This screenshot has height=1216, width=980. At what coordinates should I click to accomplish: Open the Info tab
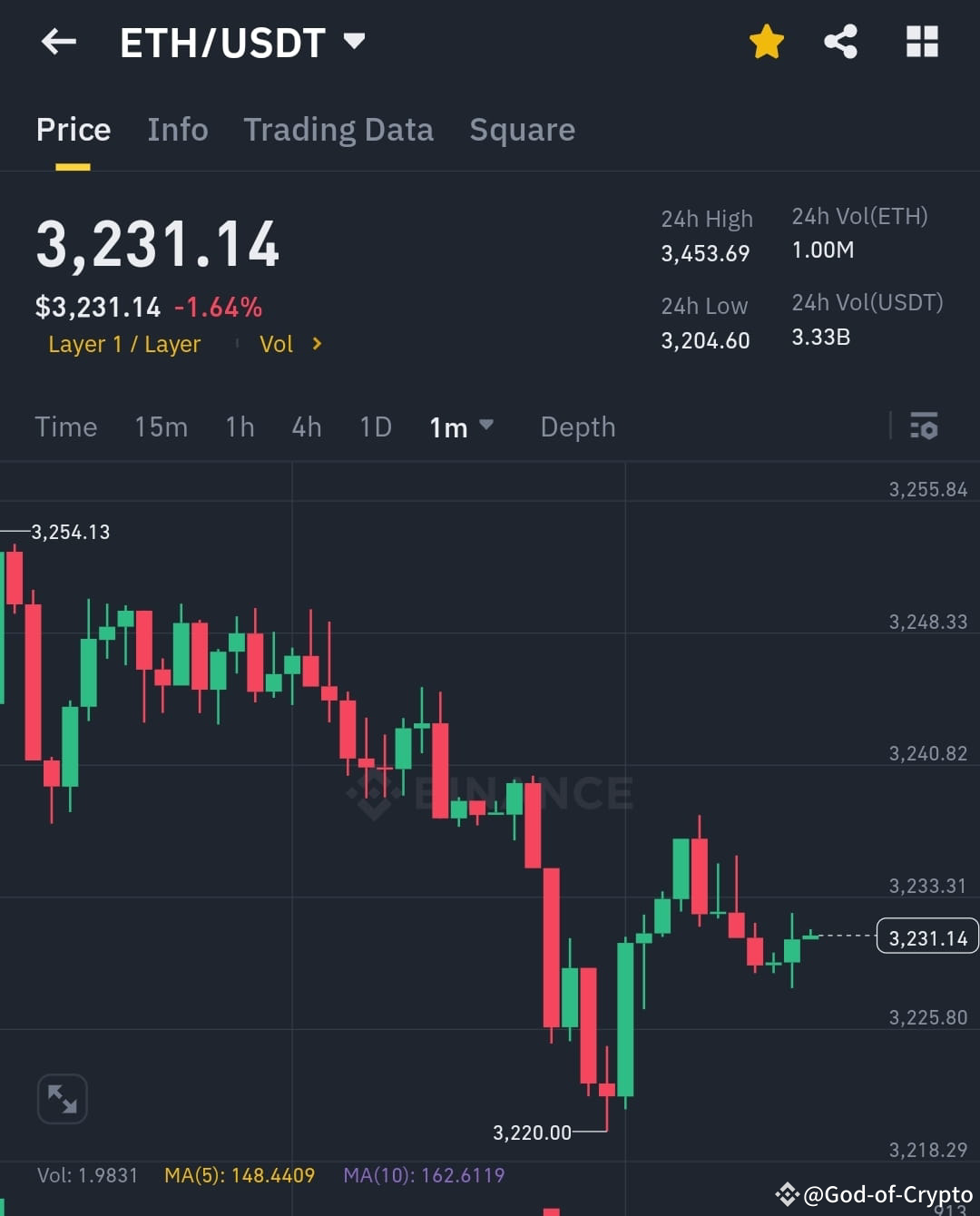coord(178,130)
